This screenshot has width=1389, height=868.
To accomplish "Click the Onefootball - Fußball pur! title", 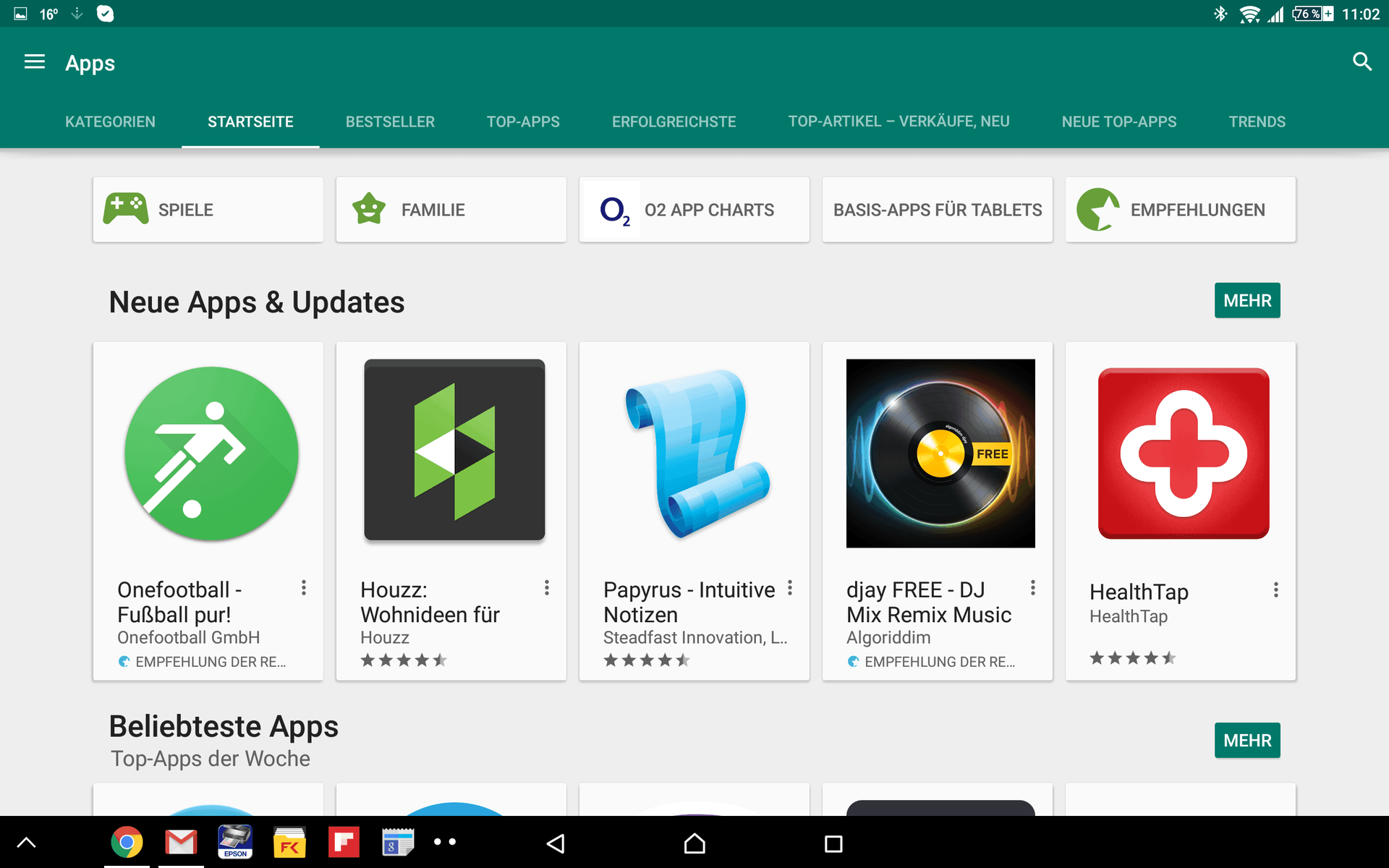I will tap(179, 602).
